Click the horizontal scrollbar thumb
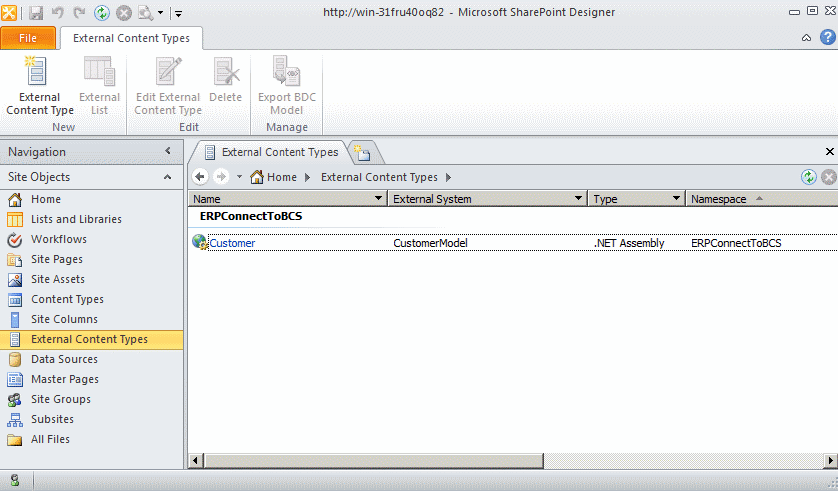 (x=373, y=460)
